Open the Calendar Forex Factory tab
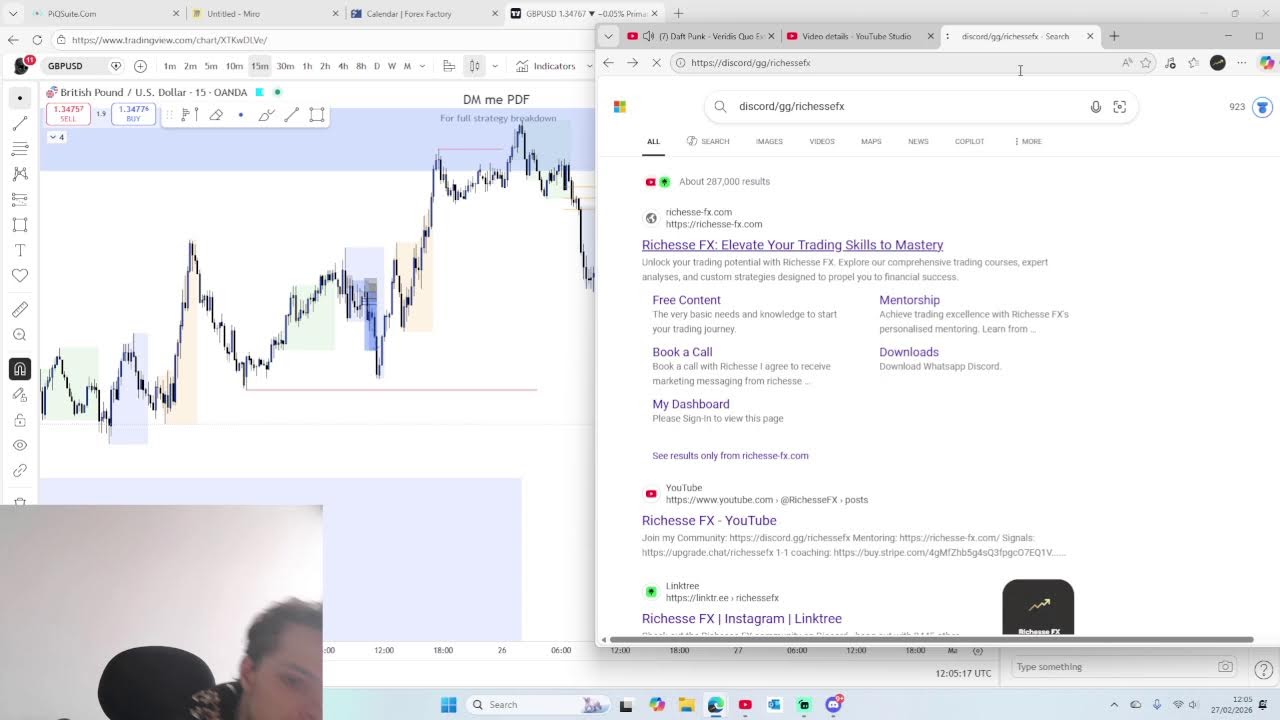1280x720 pixels. tap(424, 13)
